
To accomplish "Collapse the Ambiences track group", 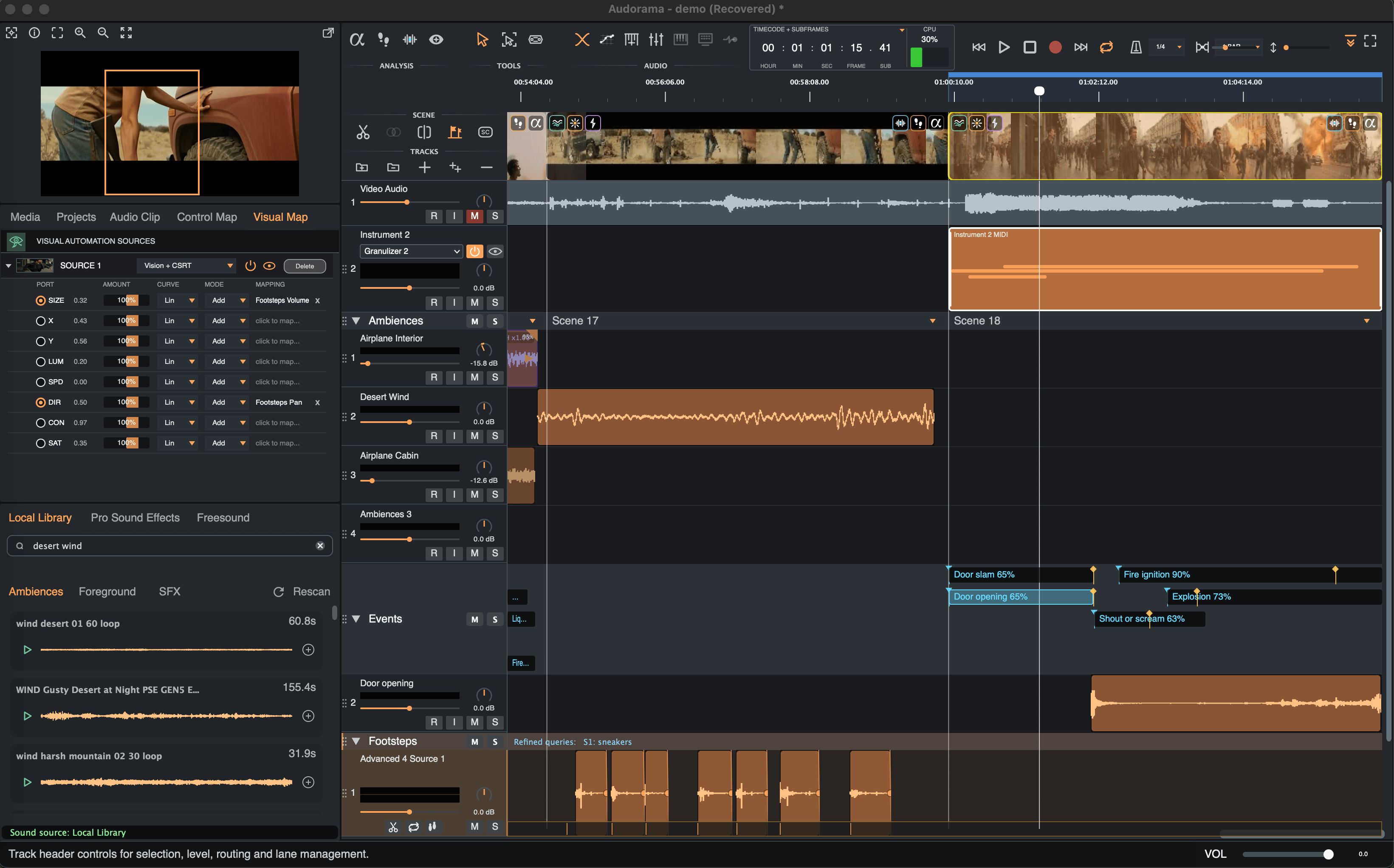I will coord(356,321).
